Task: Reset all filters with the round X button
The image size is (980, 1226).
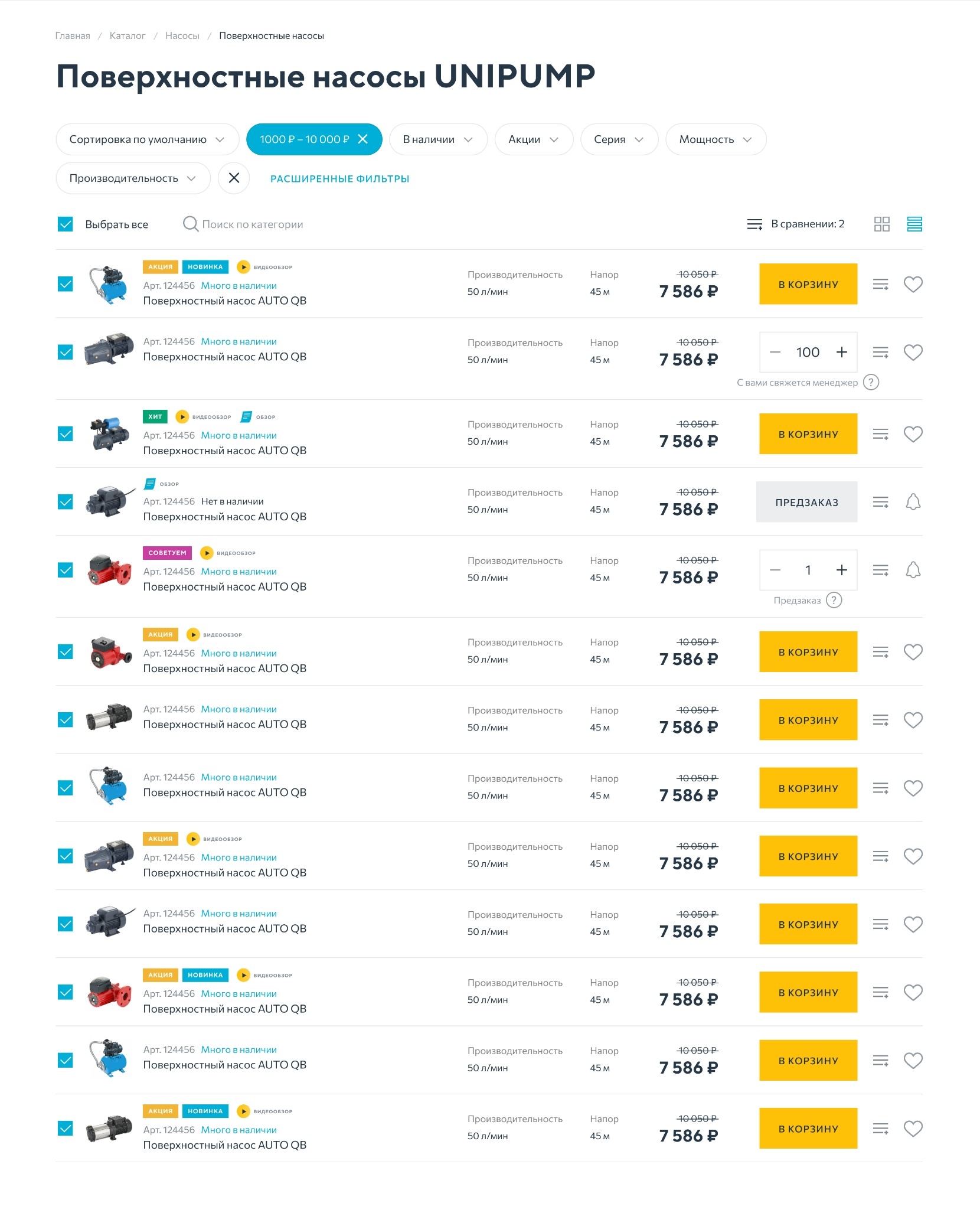Action: pos(234,178)
